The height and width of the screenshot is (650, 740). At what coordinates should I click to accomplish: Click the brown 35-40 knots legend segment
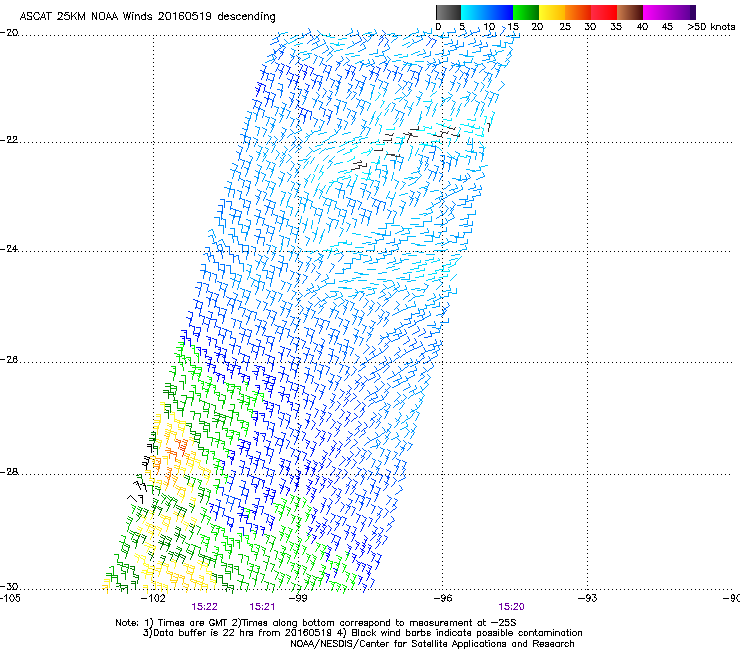tap(630, 12)
